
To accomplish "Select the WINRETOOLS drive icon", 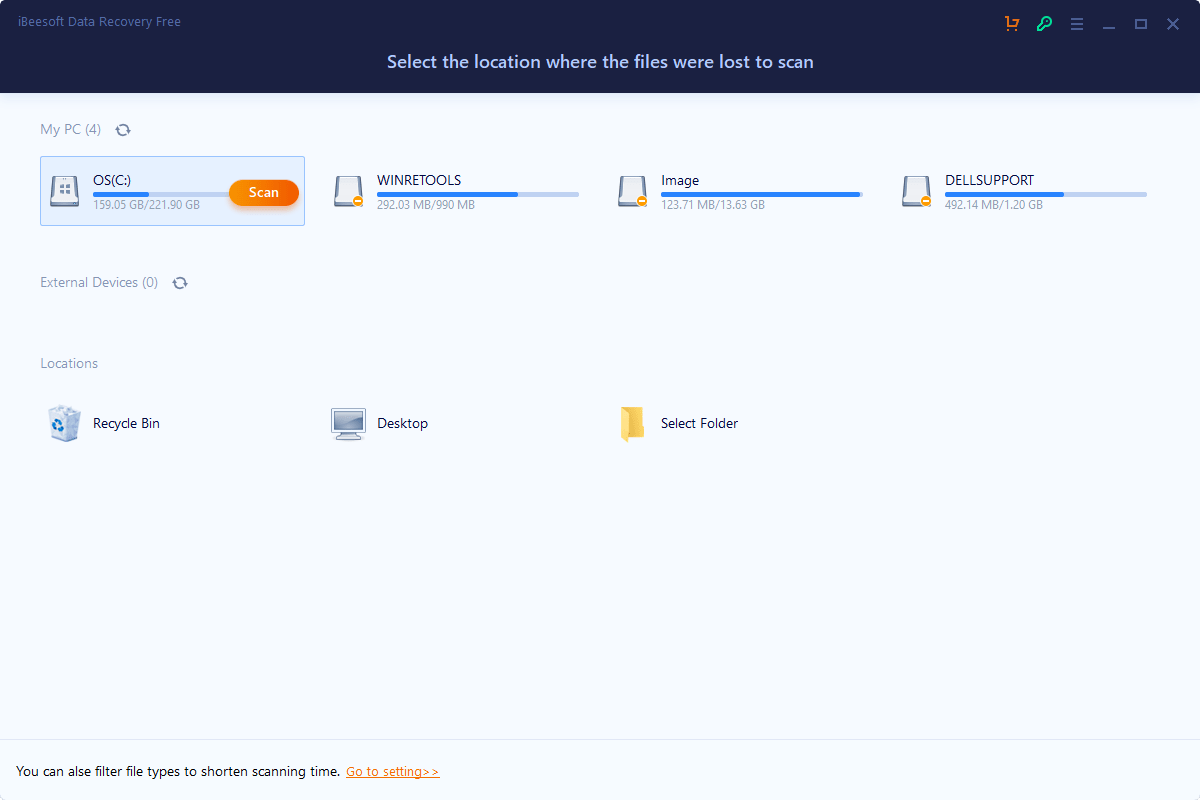I will 349,191.
